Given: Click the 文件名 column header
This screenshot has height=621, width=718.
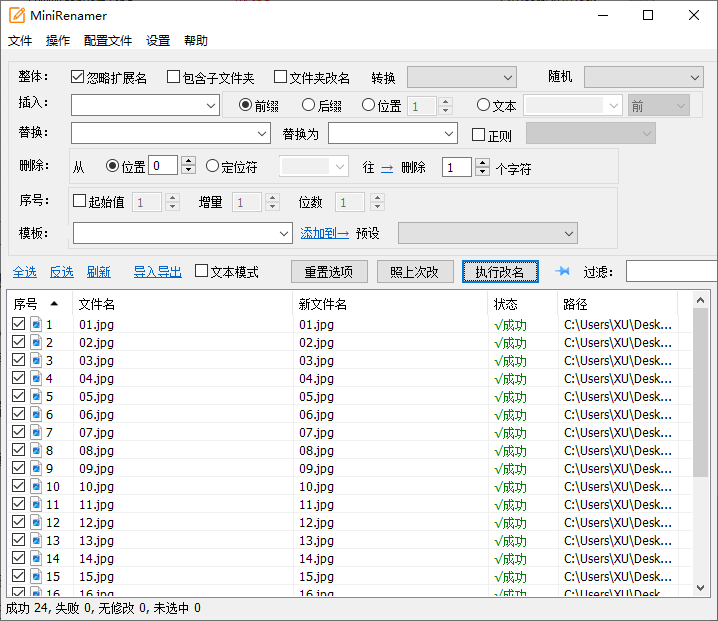Looking at the screenshot, I should coord(183,304).
